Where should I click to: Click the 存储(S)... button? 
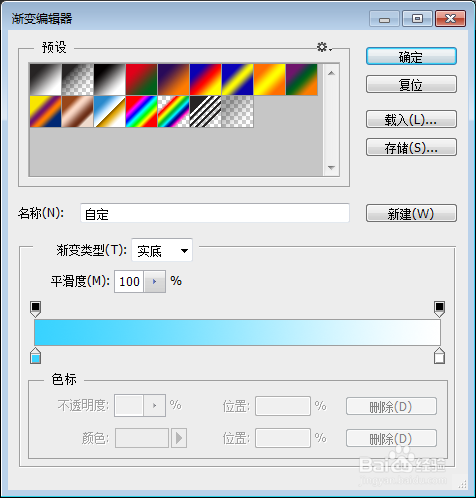pyautogui.click(x=411, y=147)
